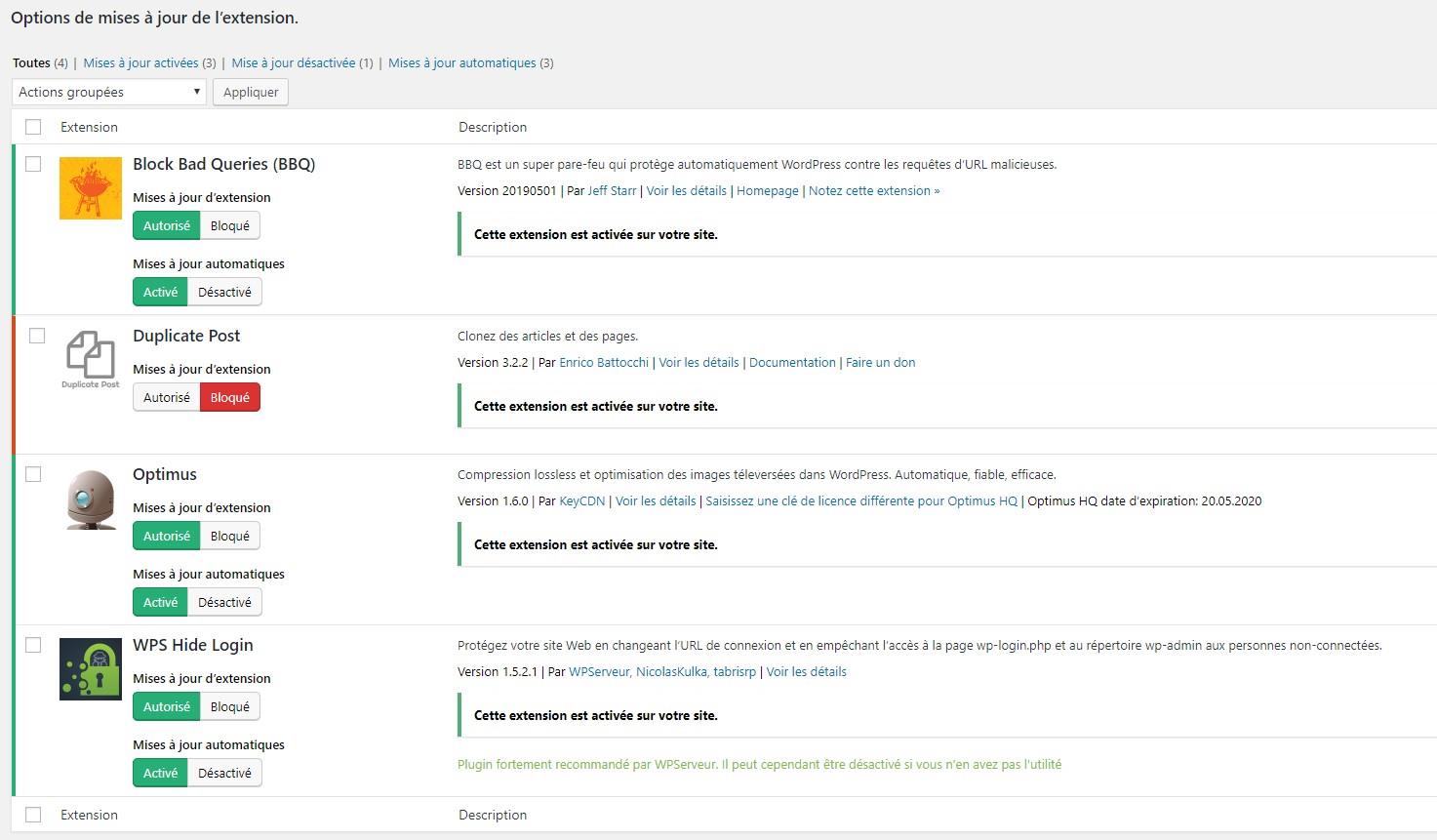This screenshot has width=1437, height=840.
Task: Click the Version 20190501 text
Action: coord(507,190)
